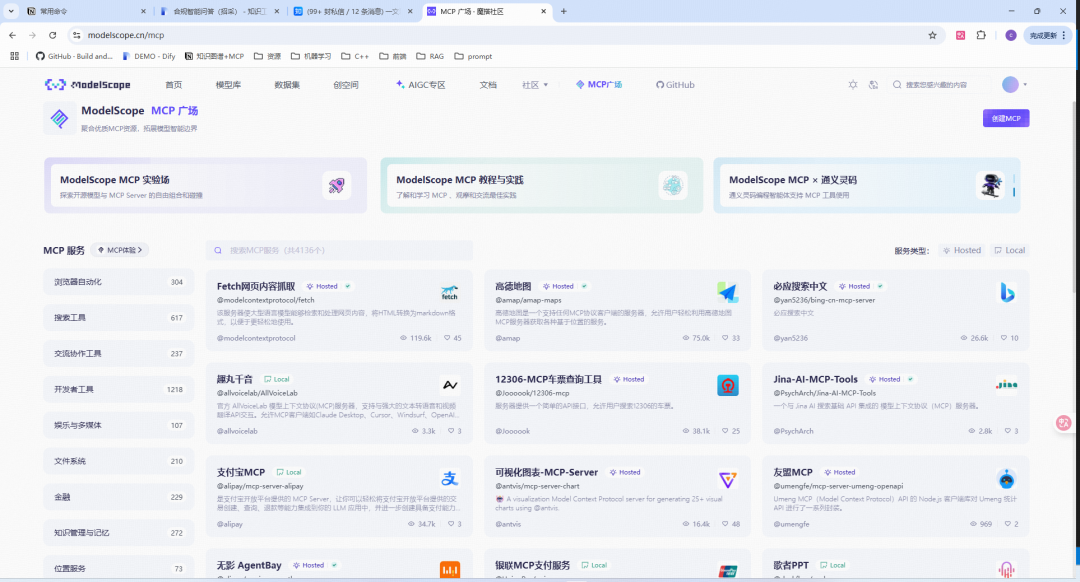Open the Chrome apps grid in bookmarks bar
This screenshot has width=1080, height=582.
click(14, 56)
